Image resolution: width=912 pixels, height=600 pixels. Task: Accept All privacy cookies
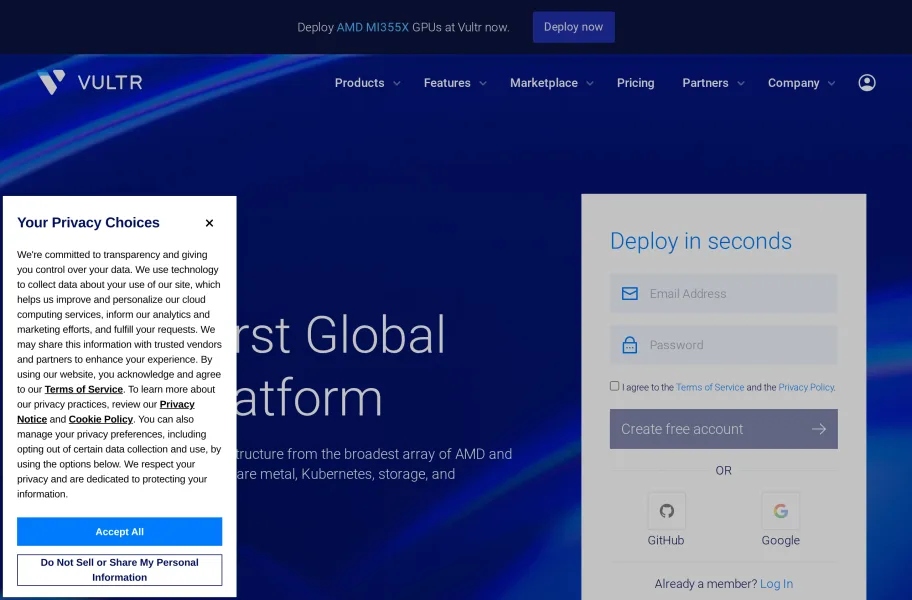(x=119, y=531)
